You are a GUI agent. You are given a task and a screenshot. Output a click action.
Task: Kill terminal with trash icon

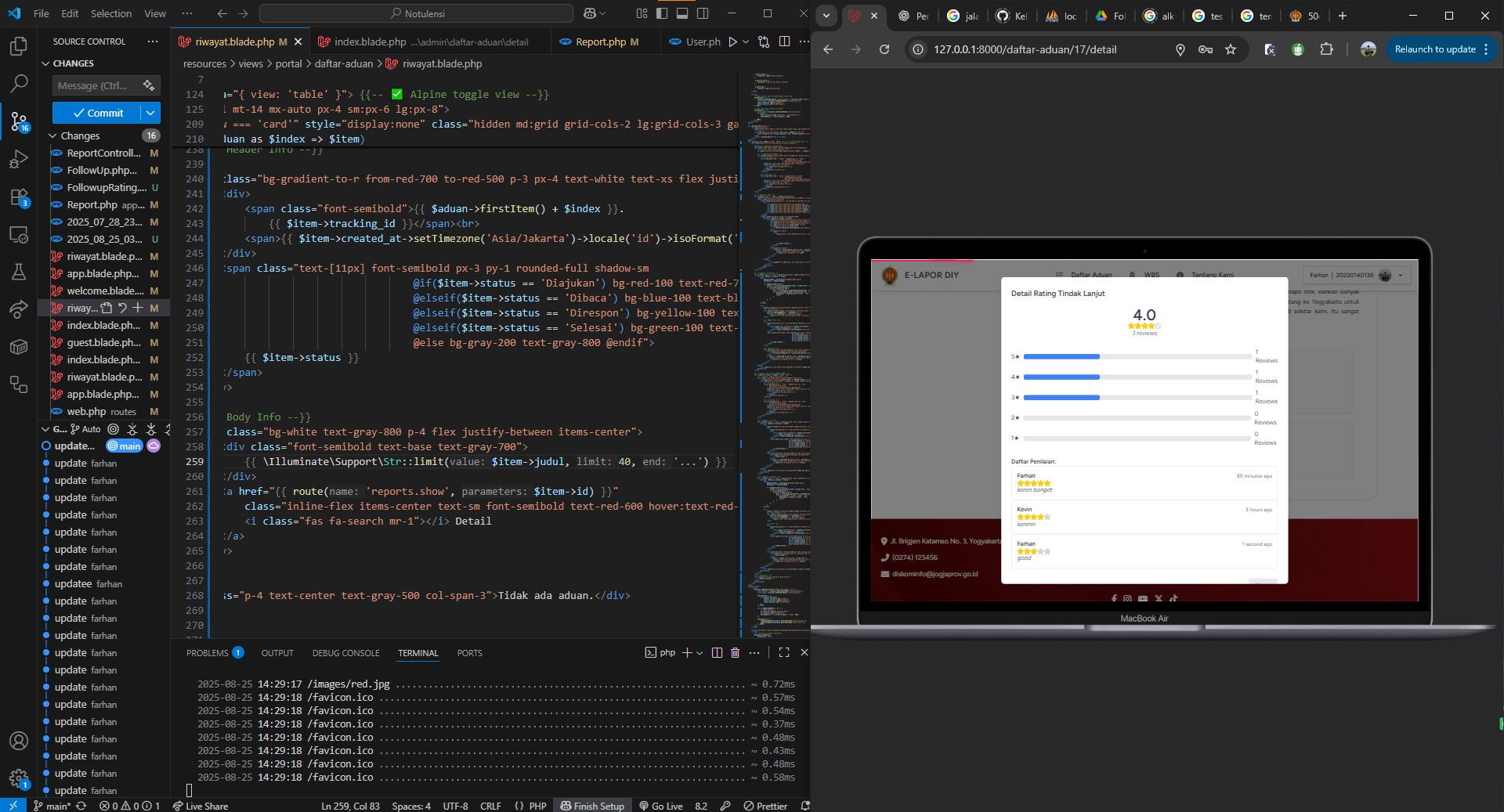[735, 652]
